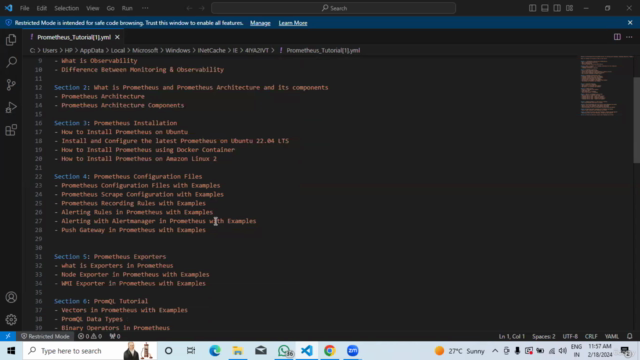Open the Accounts menu icon
Screen dimensions: 640x360
click(11, 297)
